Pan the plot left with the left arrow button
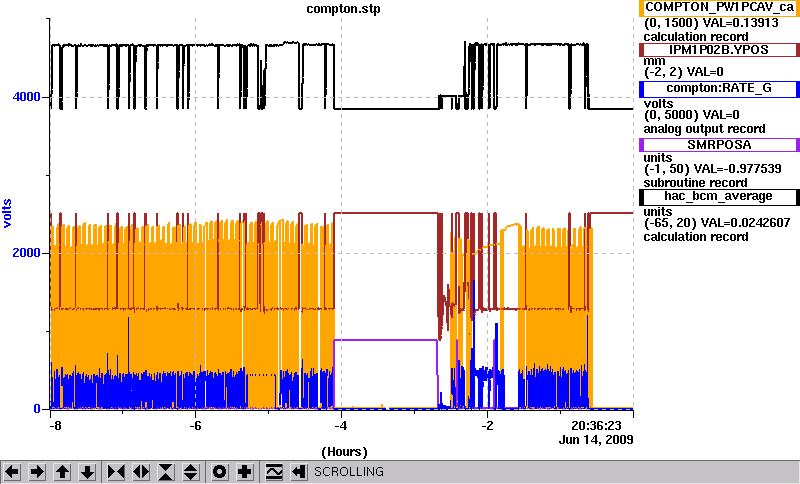 point(12,472)
